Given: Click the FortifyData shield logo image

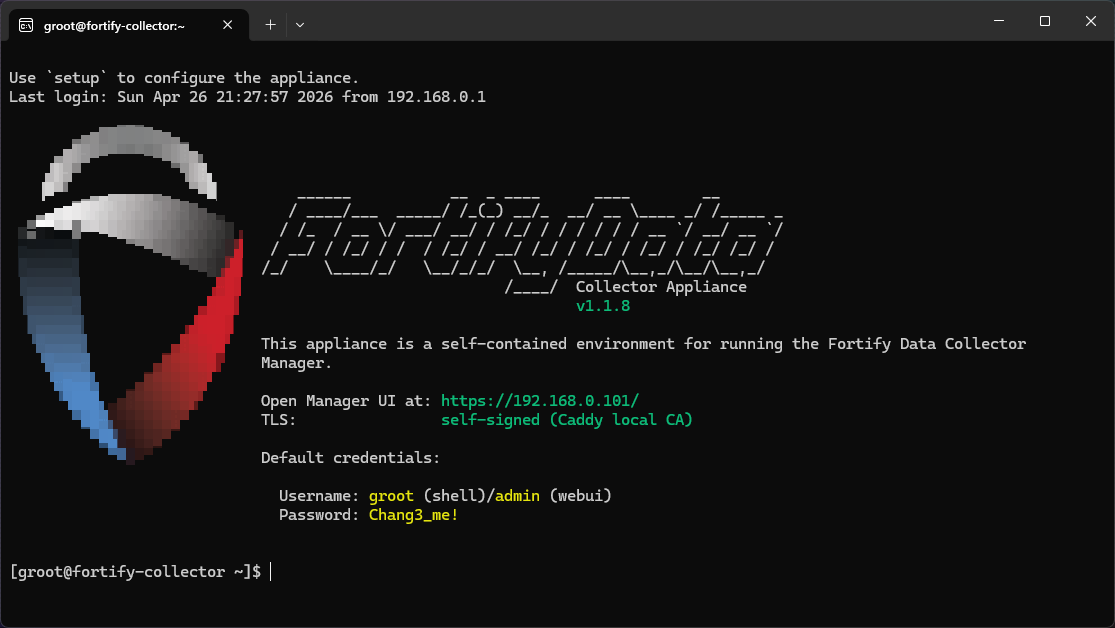Looking at the screenshot, I should [130, 293].
